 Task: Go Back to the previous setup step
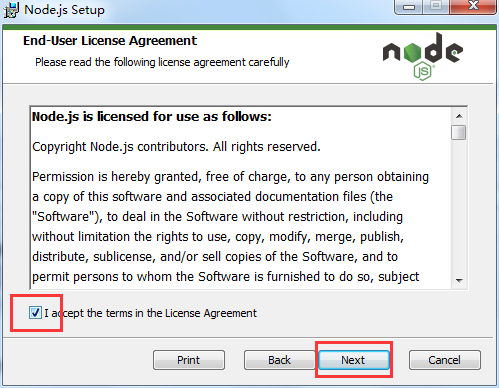pos(279,360)
